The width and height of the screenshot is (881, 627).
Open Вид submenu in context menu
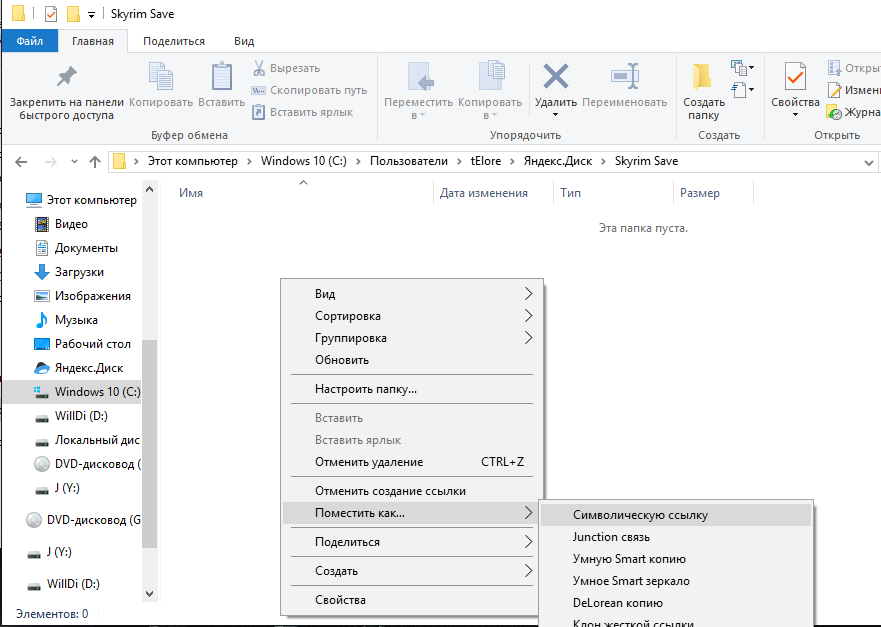pyautogui.click(x=412, y=294)
